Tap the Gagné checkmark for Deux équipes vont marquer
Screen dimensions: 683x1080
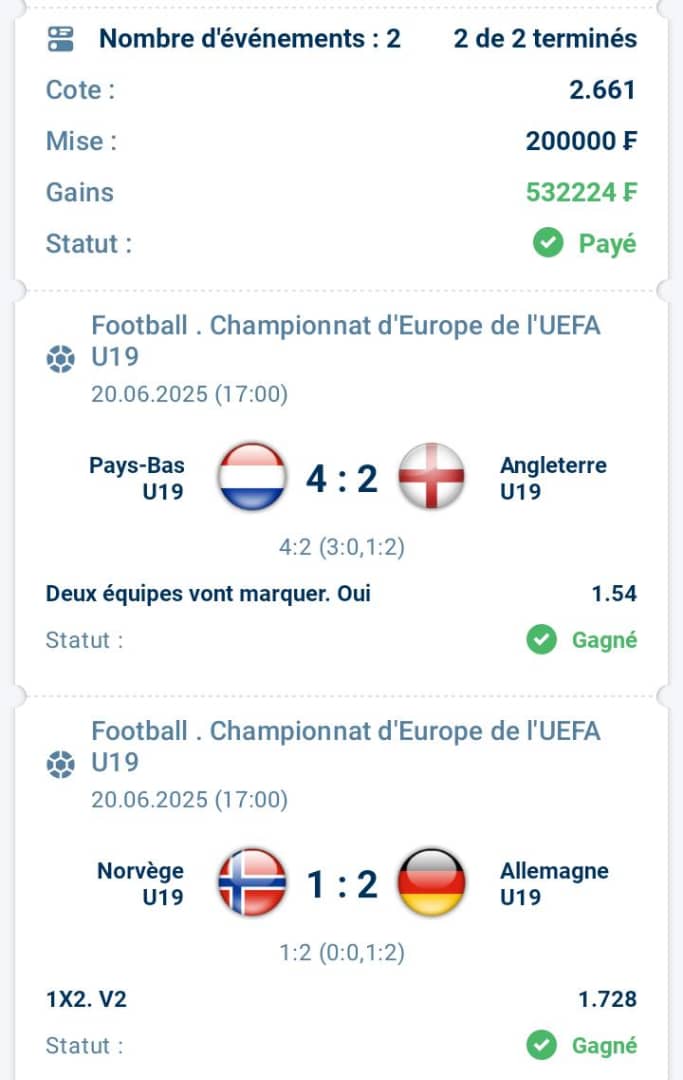click(x=542, y=639)
